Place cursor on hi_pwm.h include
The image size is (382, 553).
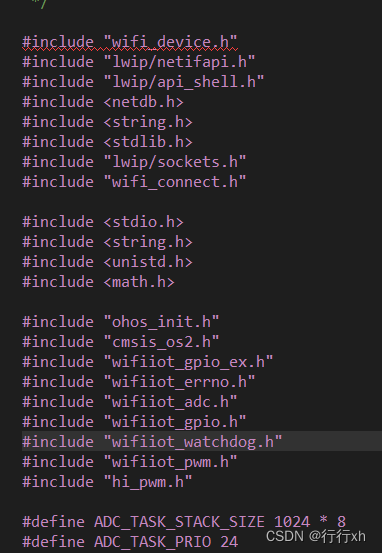coord(107,482)
